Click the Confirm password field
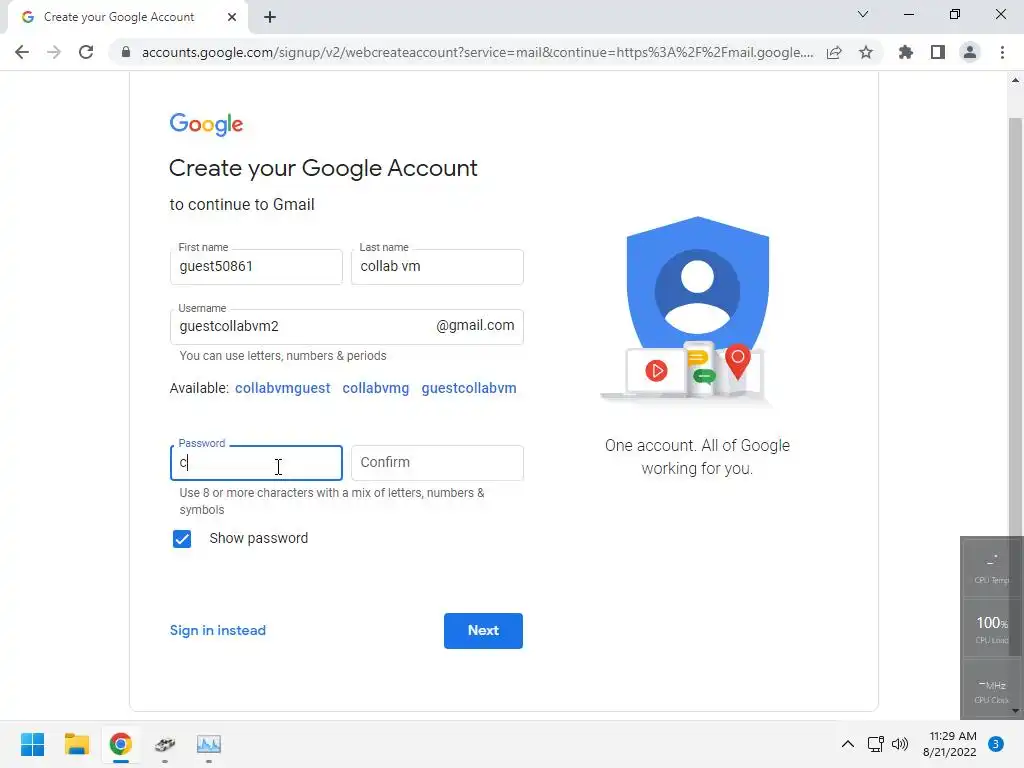 [437, 463]
